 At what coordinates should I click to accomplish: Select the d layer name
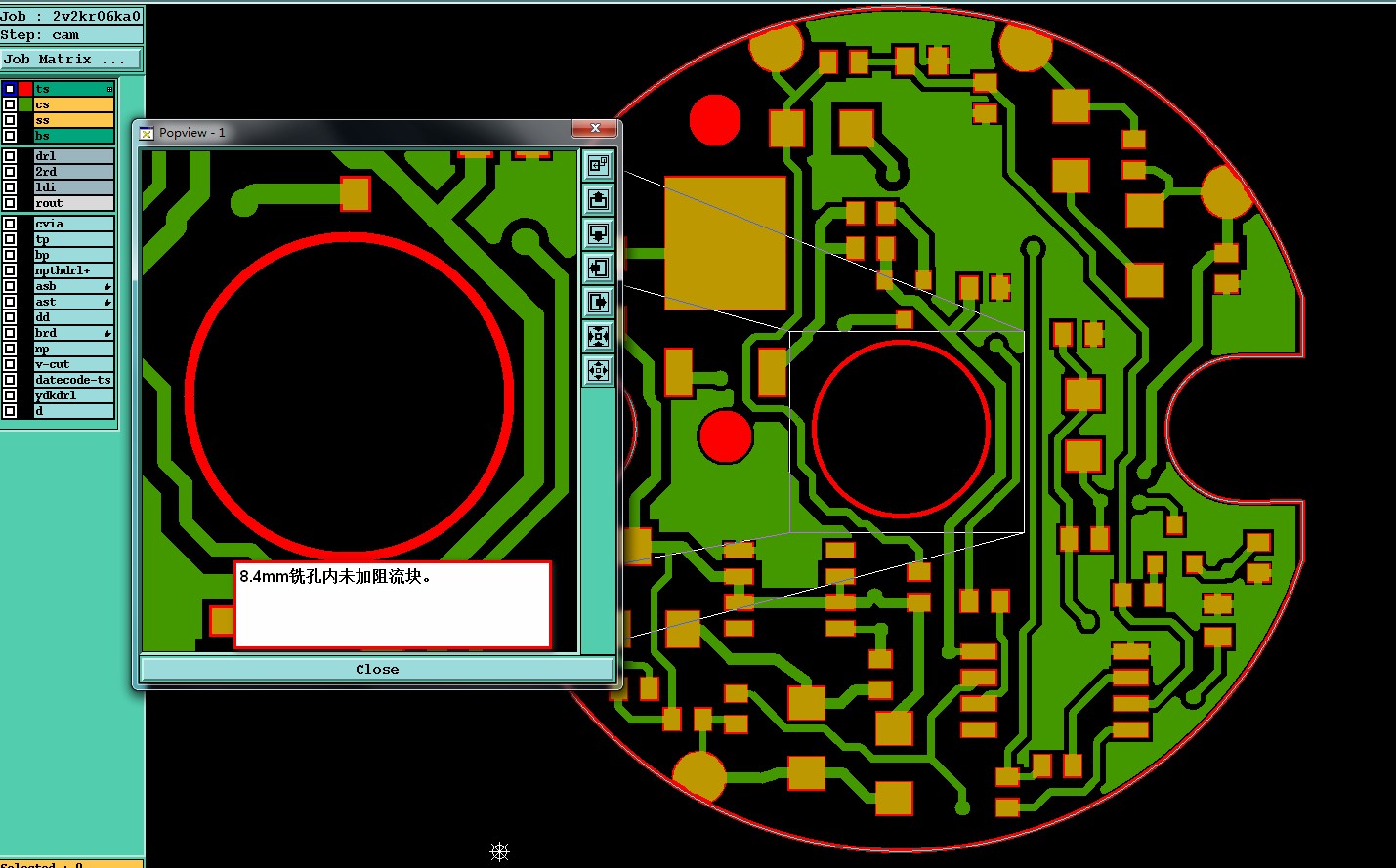74,411
